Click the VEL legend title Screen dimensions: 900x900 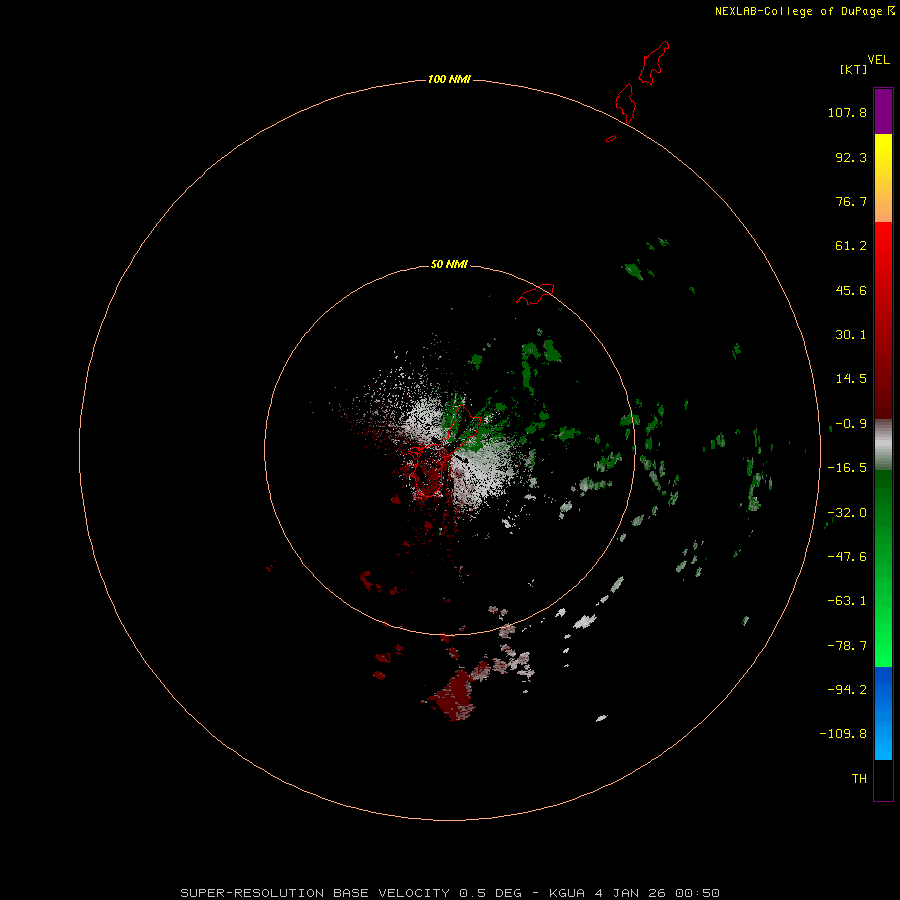(878, 60)
